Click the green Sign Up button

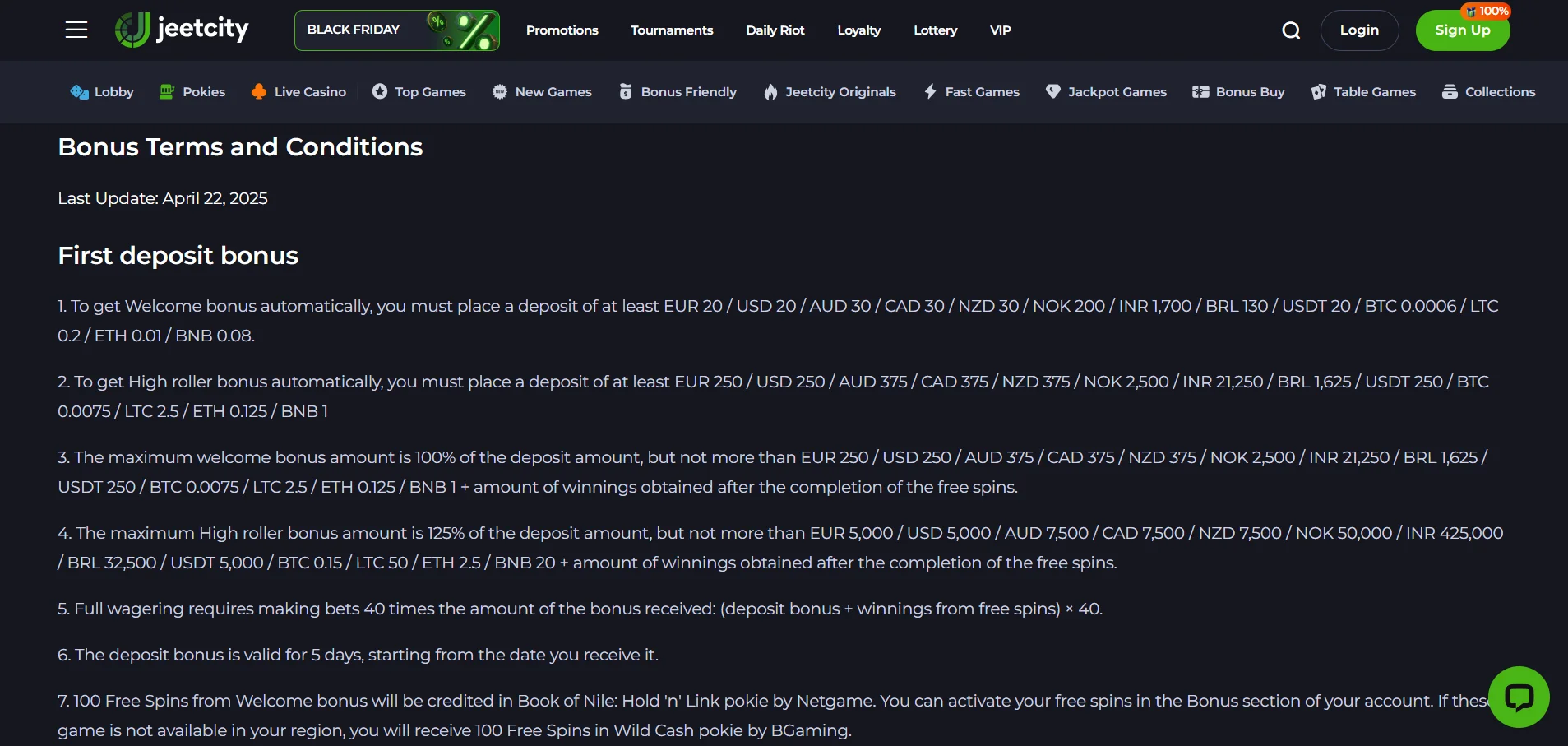[x=1463, y=30]
